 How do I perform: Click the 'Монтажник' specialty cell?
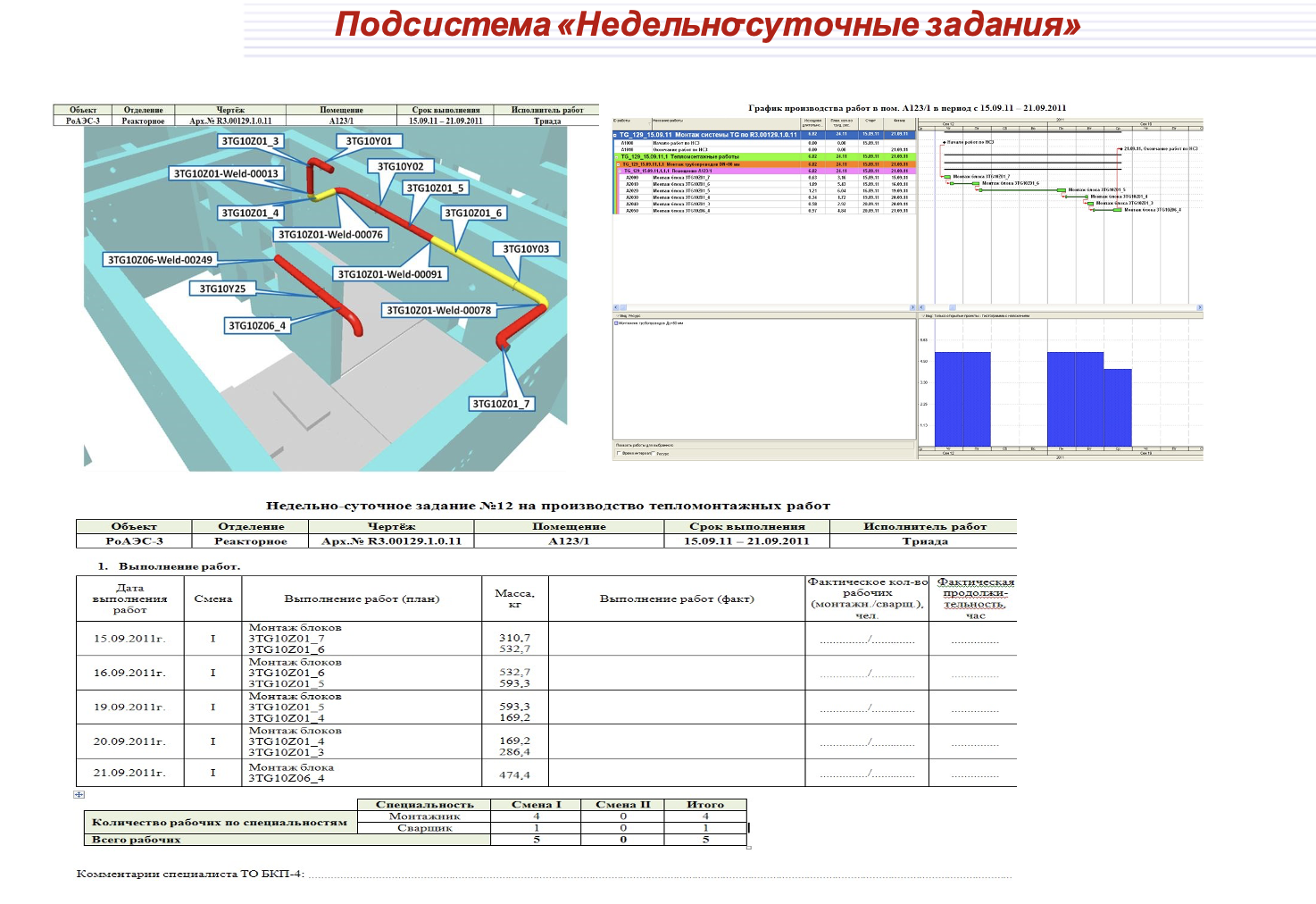pyautogui.click(x=424, y=816)
